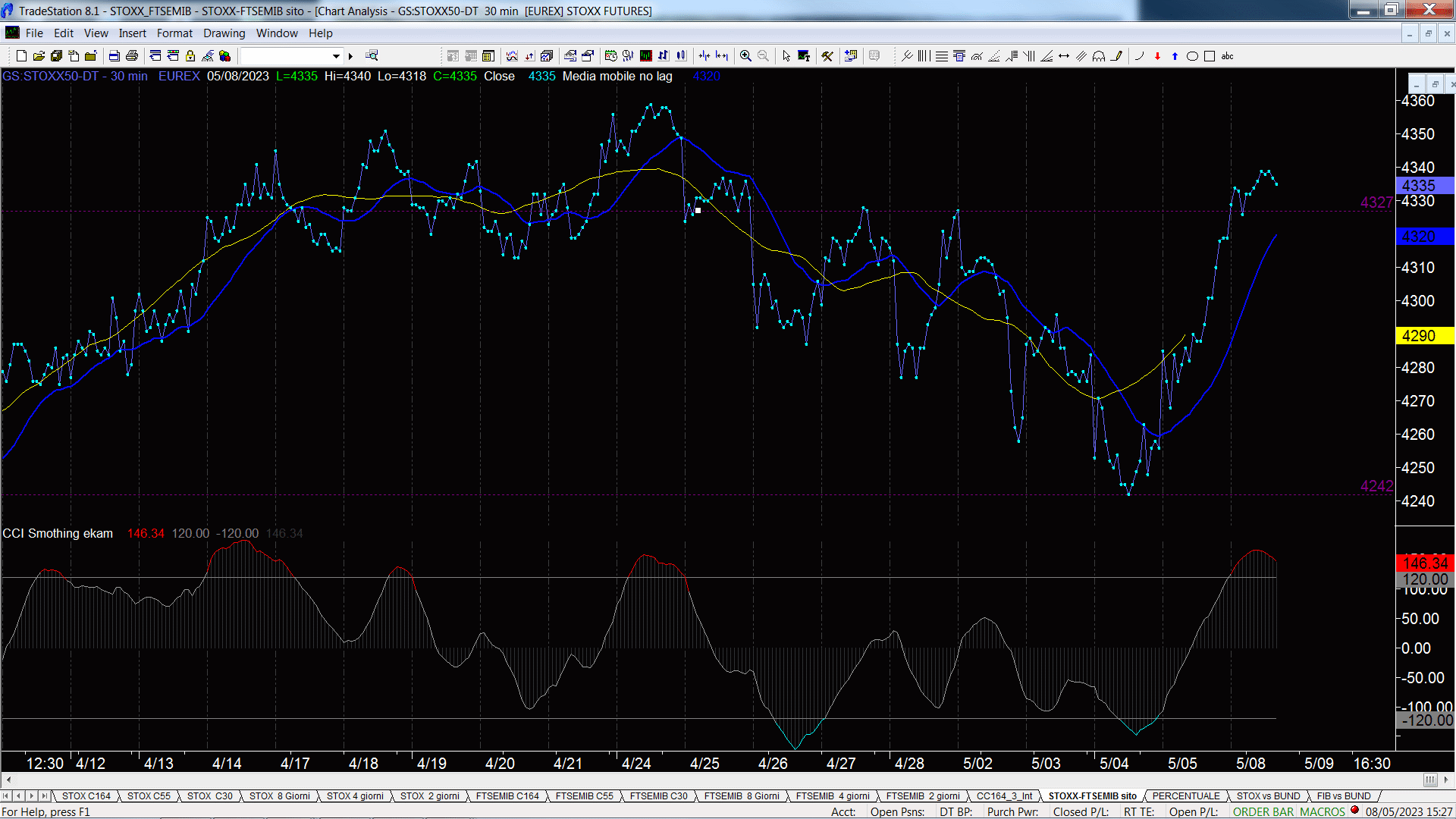
Task: Click the left scroll arrow of chart
Action: click(x=8, y=780)
